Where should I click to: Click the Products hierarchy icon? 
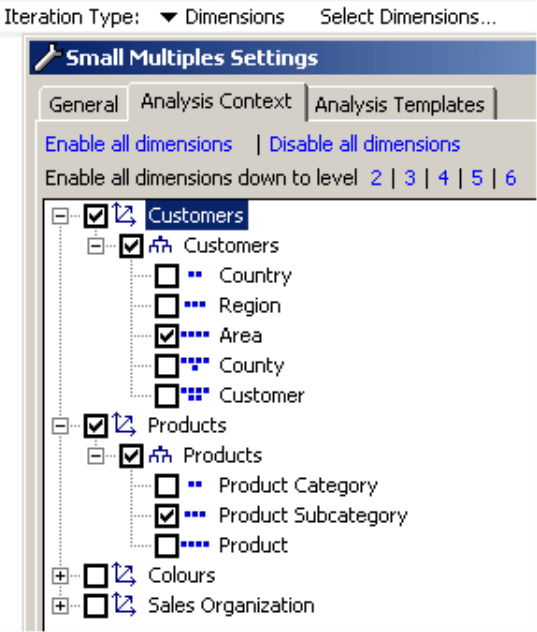click(x=160, y=455)
